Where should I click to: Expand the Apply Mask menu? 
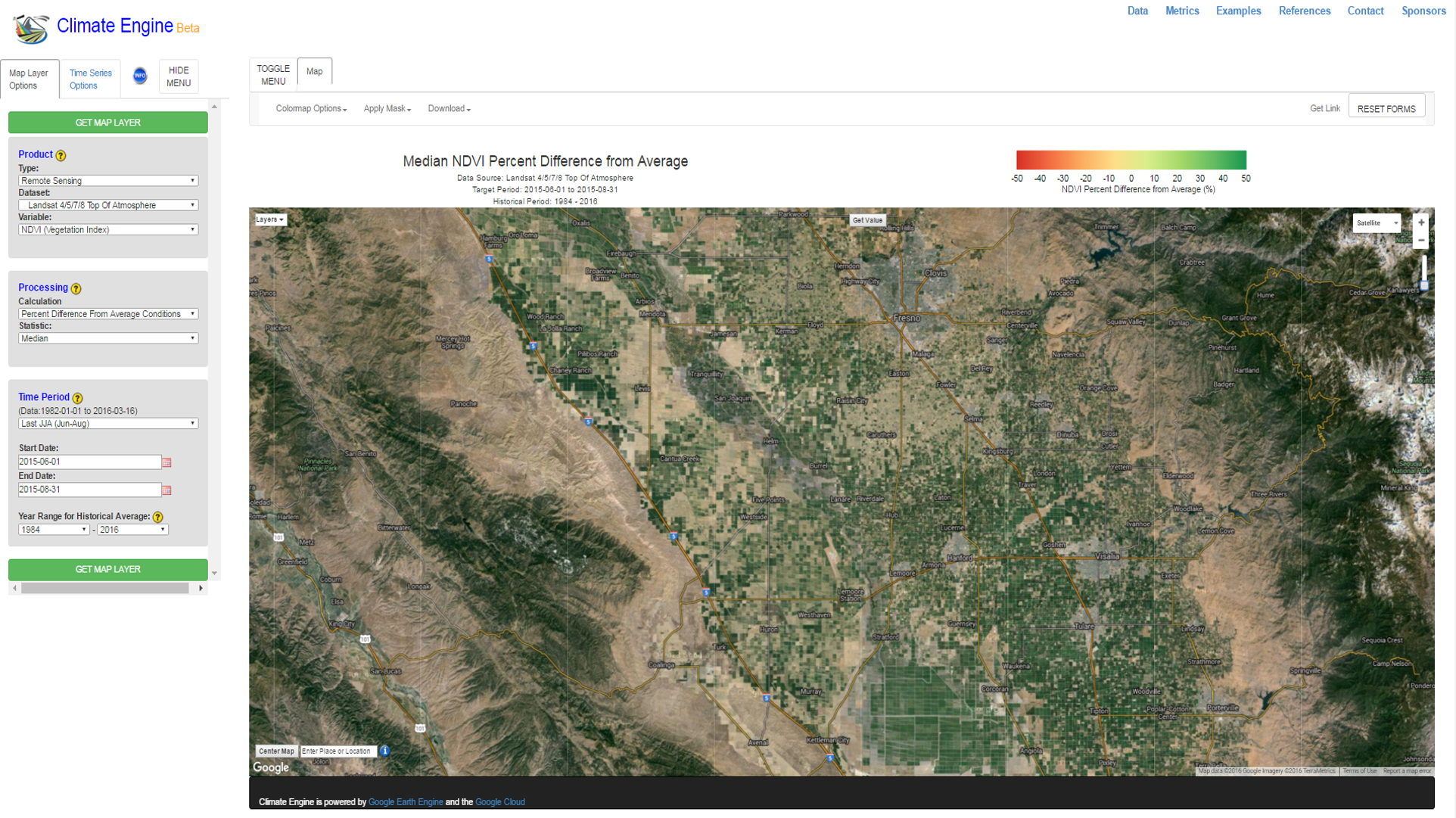point(387,109)
